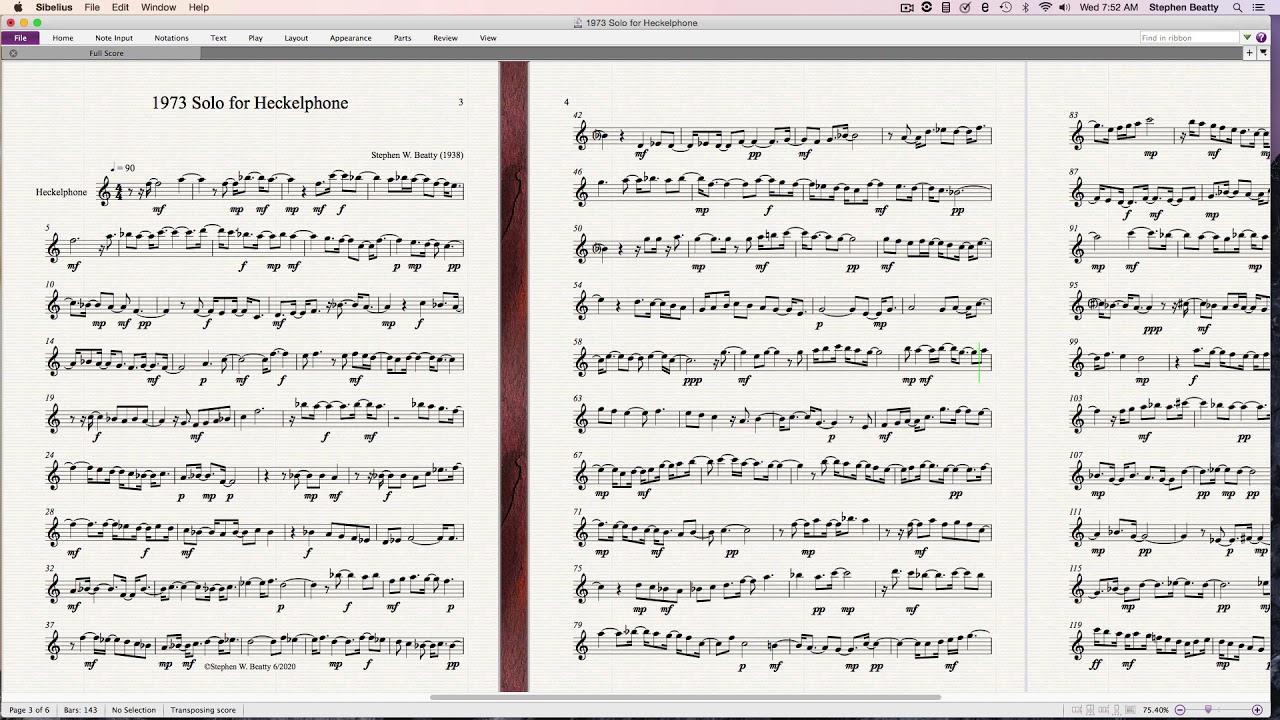The width and height of the screenshot is (1280, 720).
Task: Select the Appearance ribbon tab
Action: tap(351, 38)
